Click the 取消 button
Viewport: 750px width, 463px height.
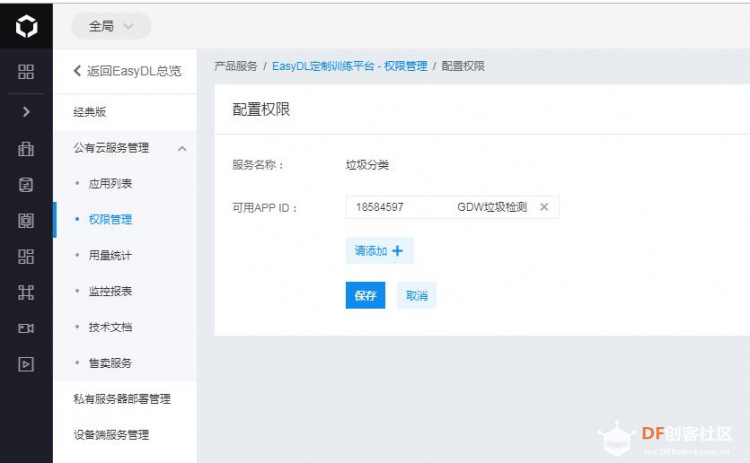[417, 296]
